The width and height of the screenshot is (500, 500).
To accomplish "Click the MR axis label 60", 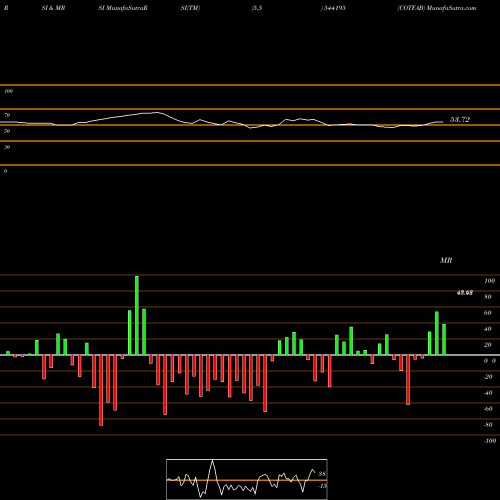I will [488, 313].
